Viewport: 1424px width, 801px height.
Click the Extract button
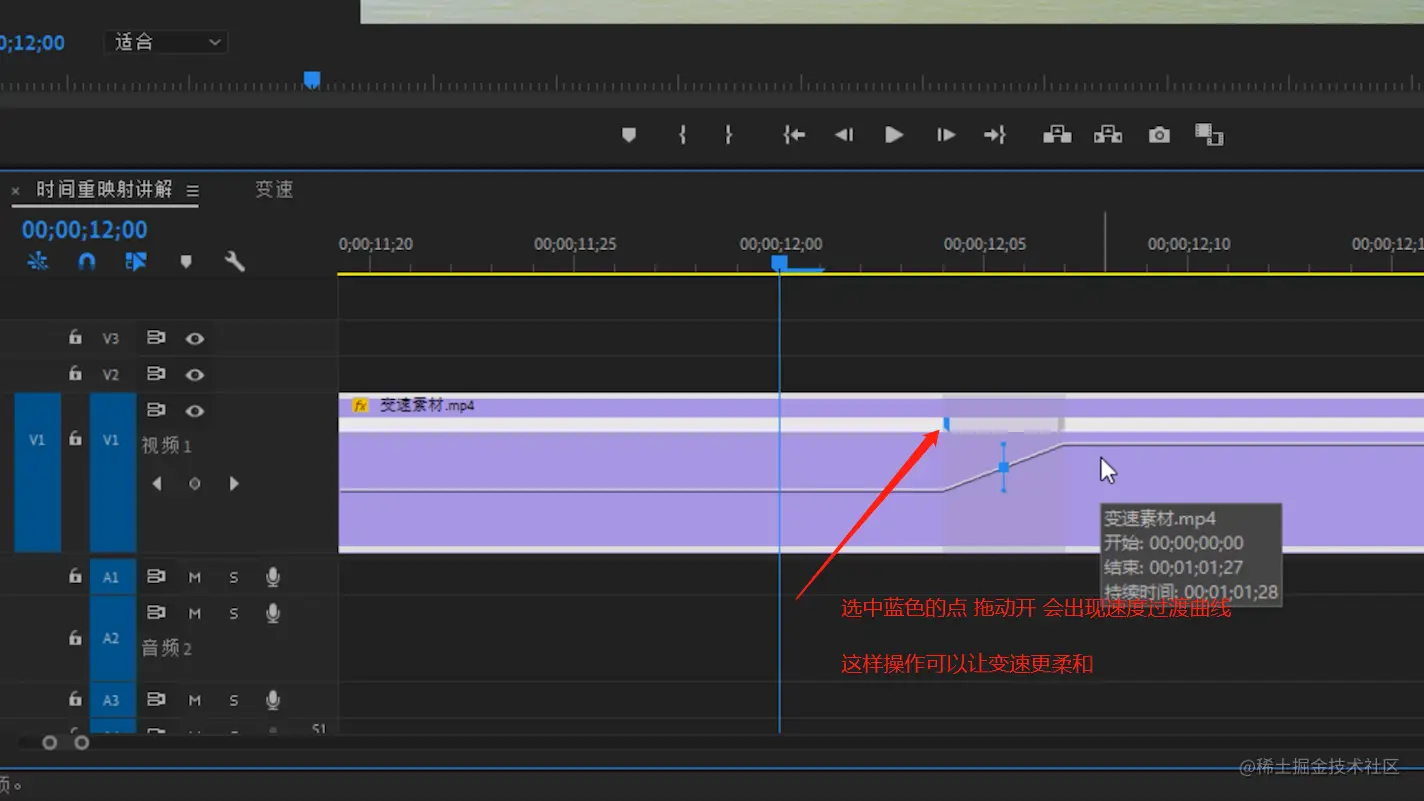click(x=1108, y=135)
